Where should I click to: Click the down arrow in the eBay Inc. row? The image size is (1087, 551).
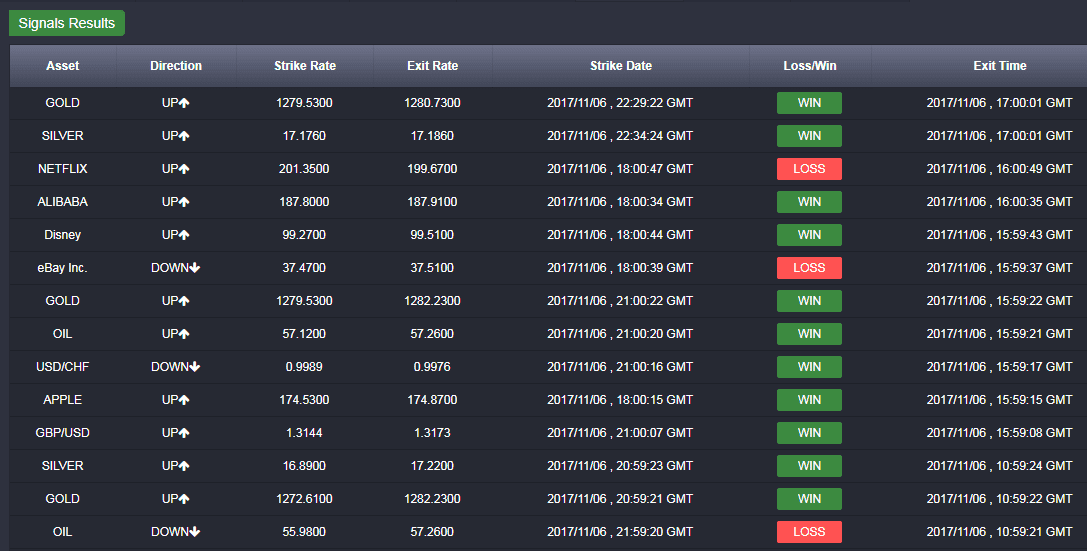pyautogui.click(x=195, y=268)
